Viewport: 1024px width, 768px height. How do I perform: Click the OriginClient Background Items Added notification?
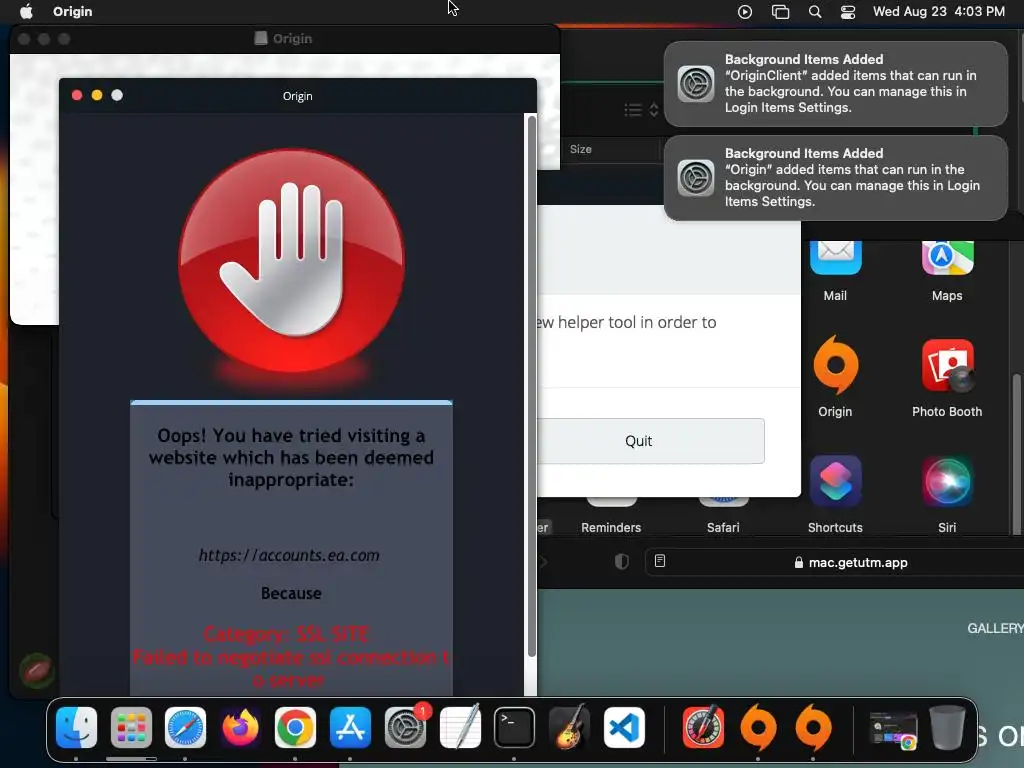click(x=835, y=84)
